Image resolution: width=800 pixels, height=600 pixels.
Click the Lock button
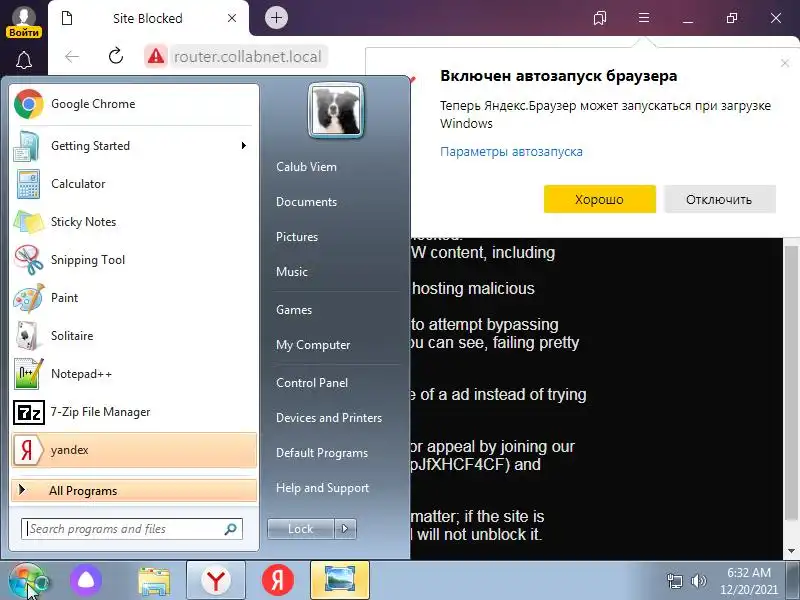point(301,529)
